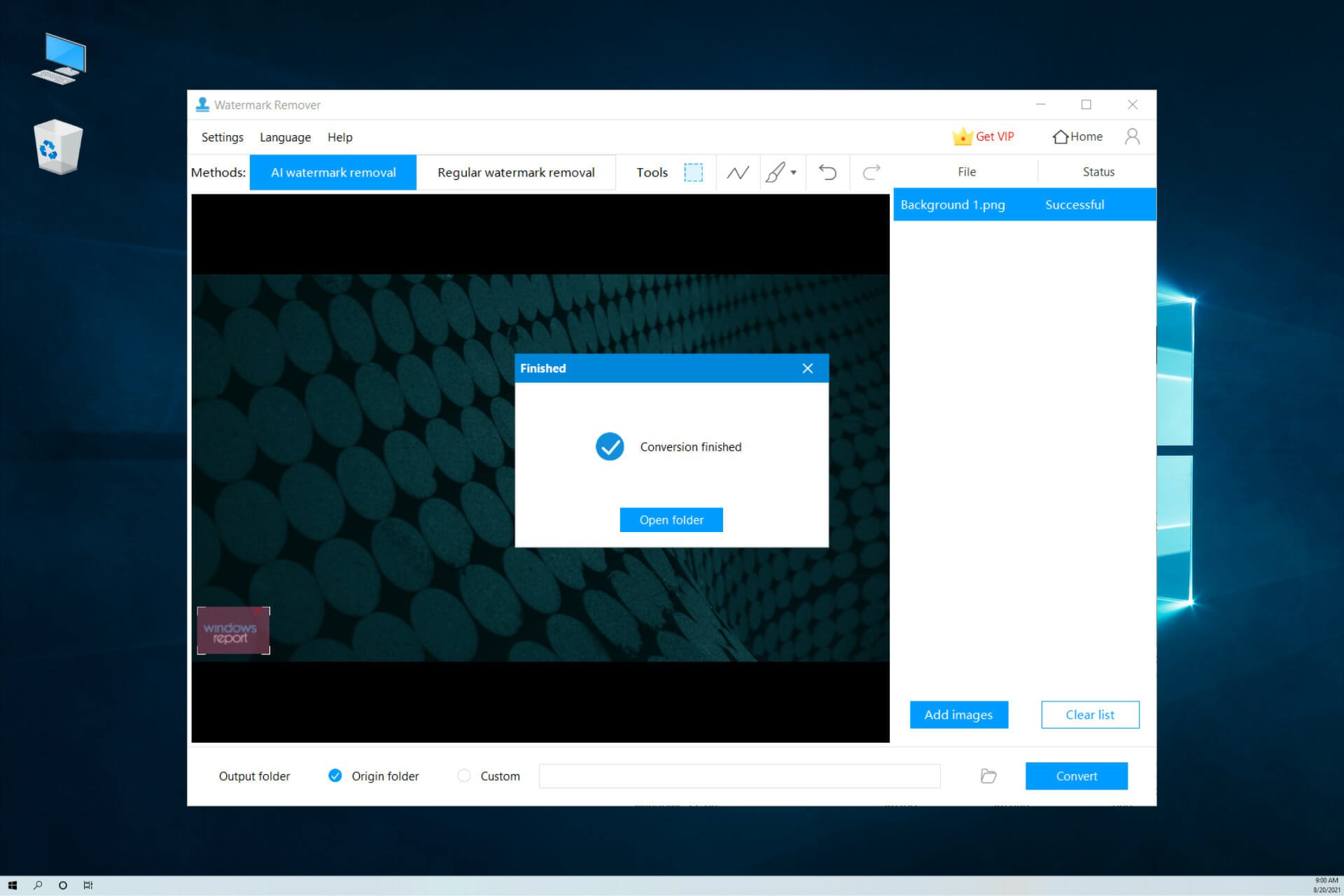Click the Convert button
Image resolution: width=1344 pixels, height=896 pixels.
[x=1077, y=776]
